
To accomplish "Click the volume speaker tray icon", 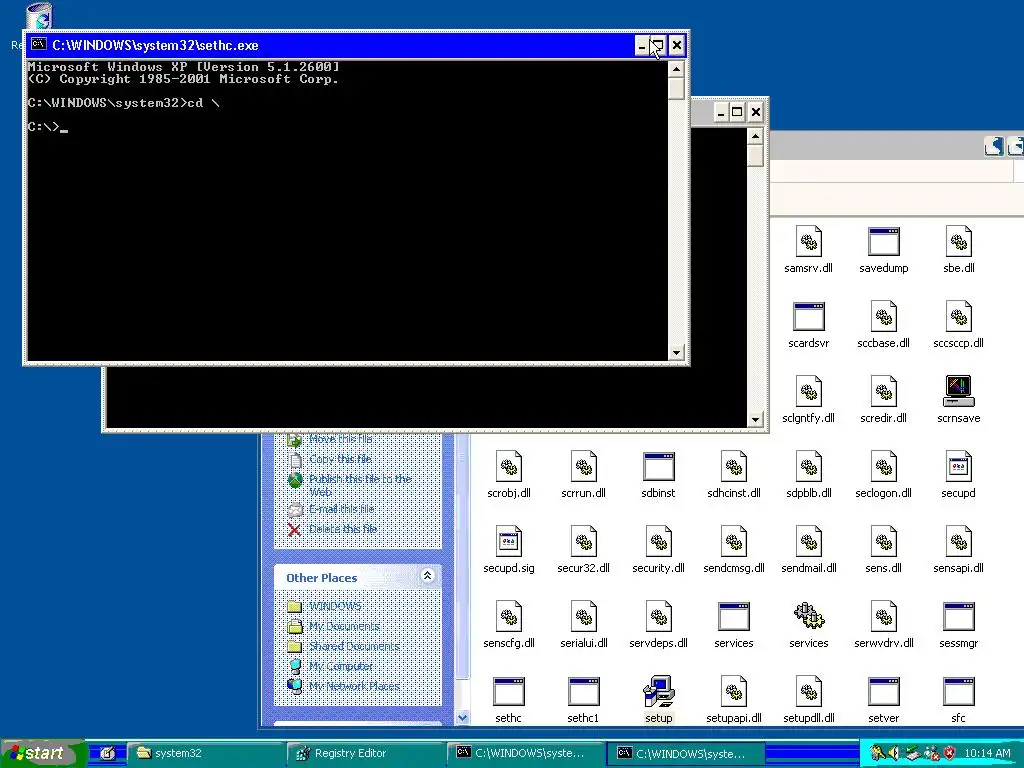I will 893,753.
